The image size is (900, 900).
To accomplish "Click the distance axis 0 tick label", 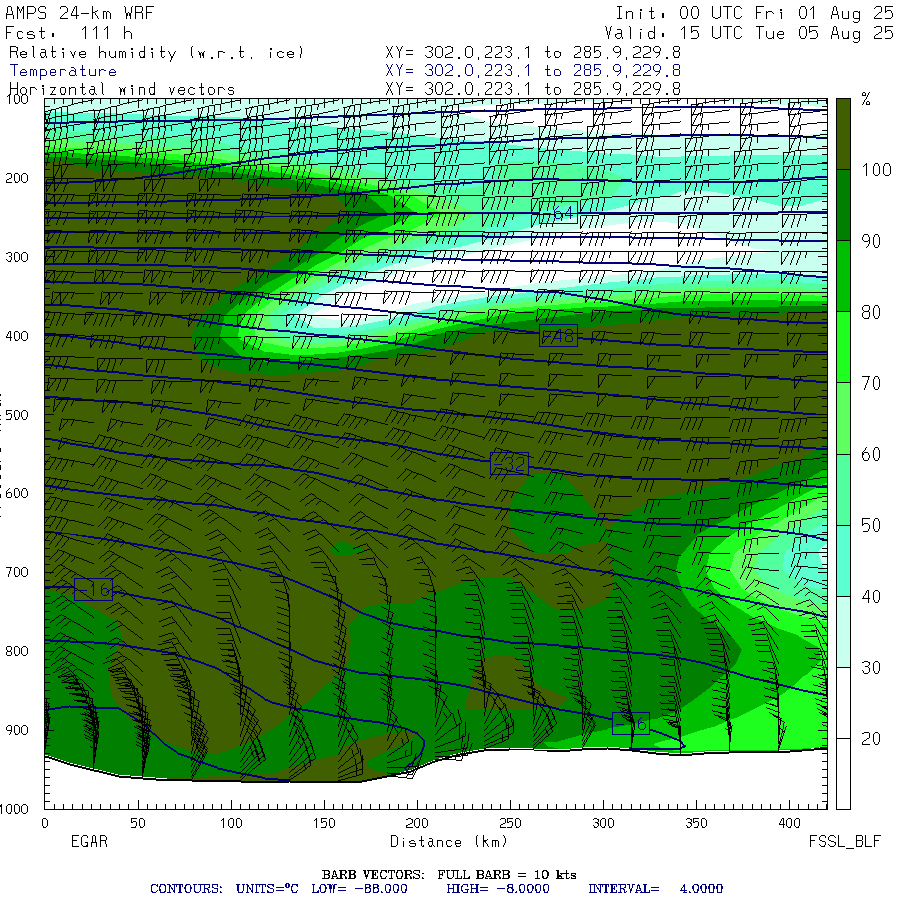I will (x=45, y=823).
